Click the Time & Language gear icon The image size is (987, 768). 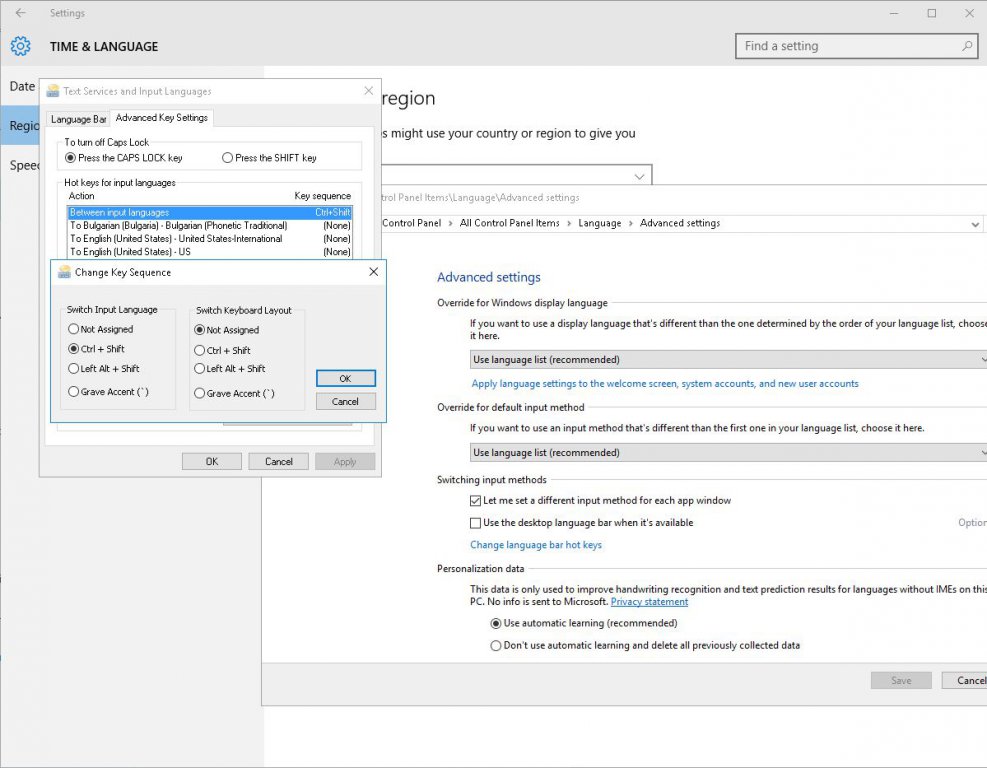(21, 46)
